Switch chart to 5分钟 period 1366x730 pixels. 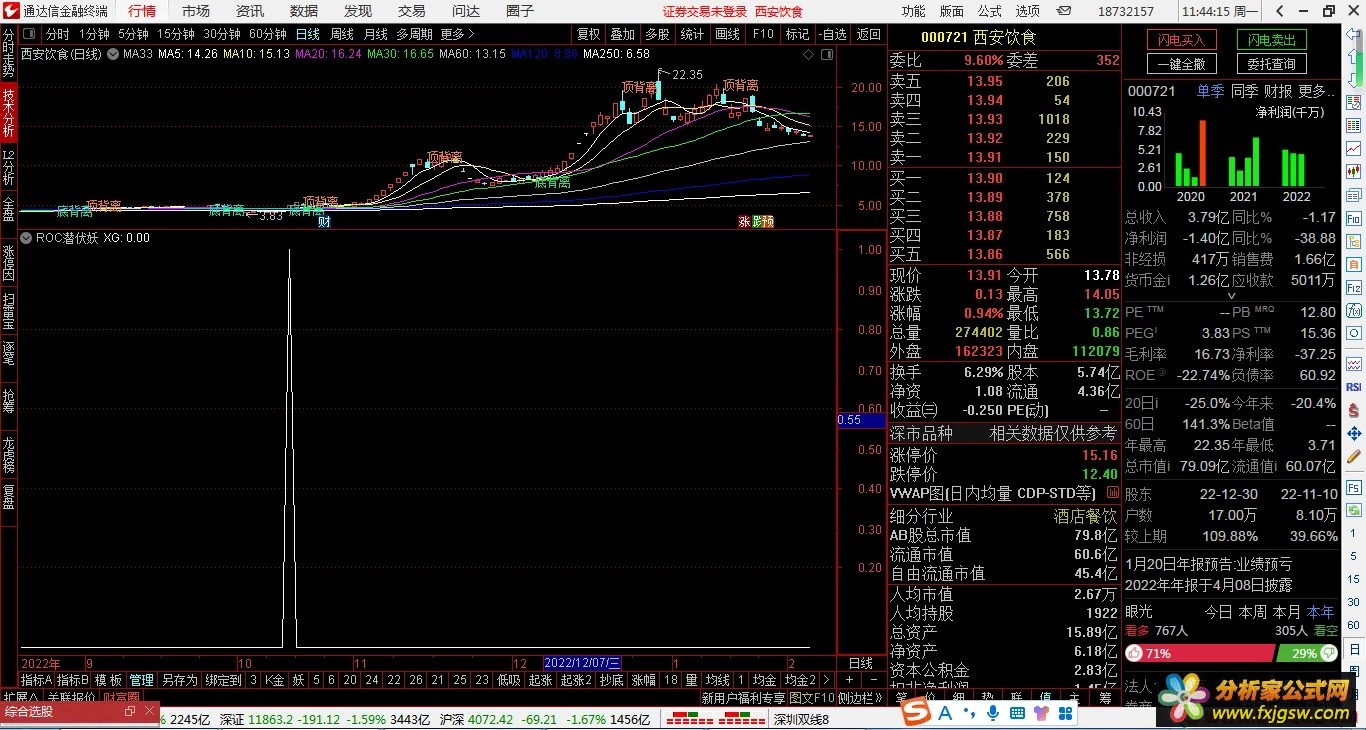click(x=133, y=34)
